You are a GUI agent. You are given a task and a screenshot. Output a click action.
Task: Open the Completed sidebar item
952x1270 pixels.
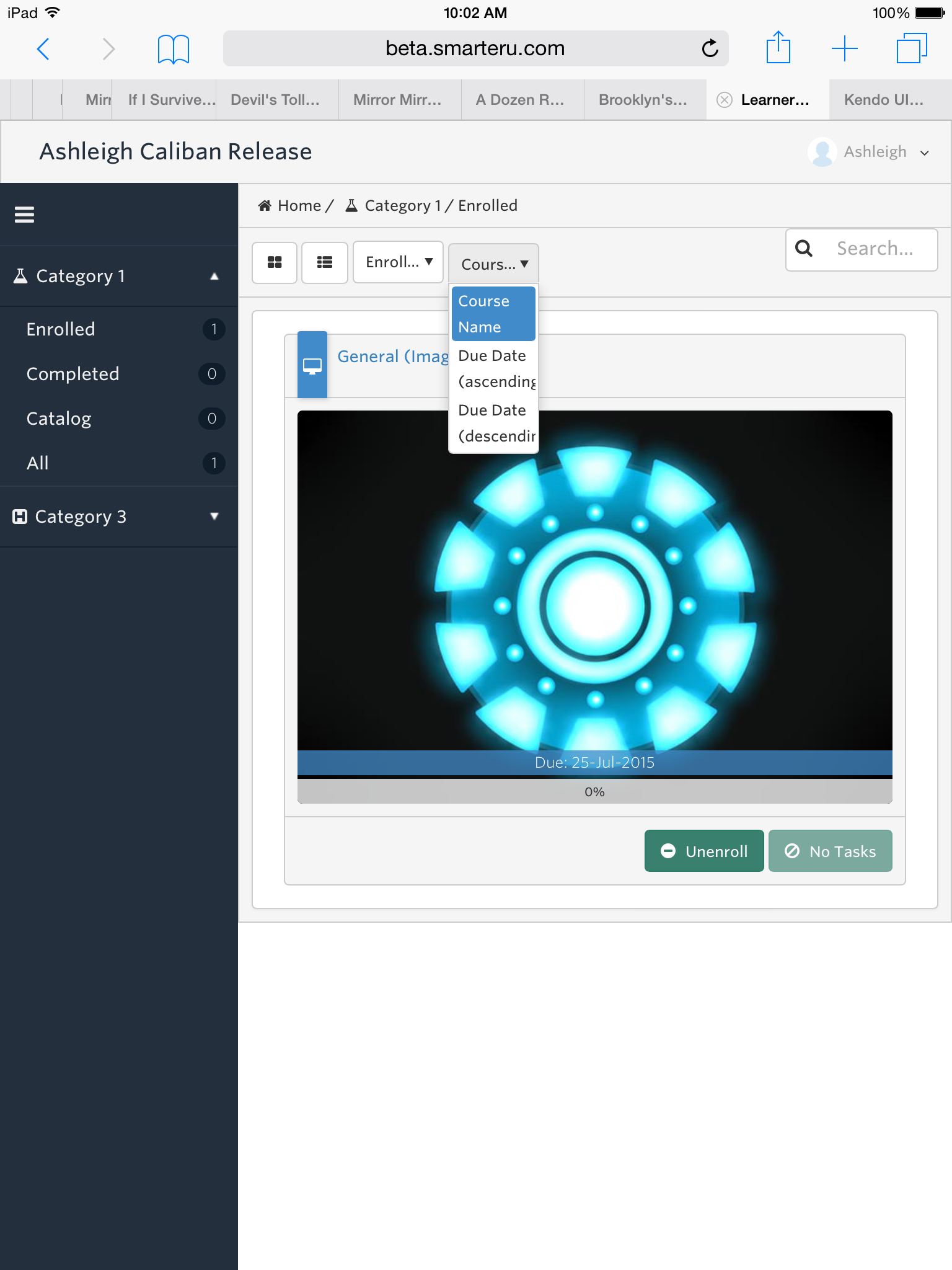(119, 374)
